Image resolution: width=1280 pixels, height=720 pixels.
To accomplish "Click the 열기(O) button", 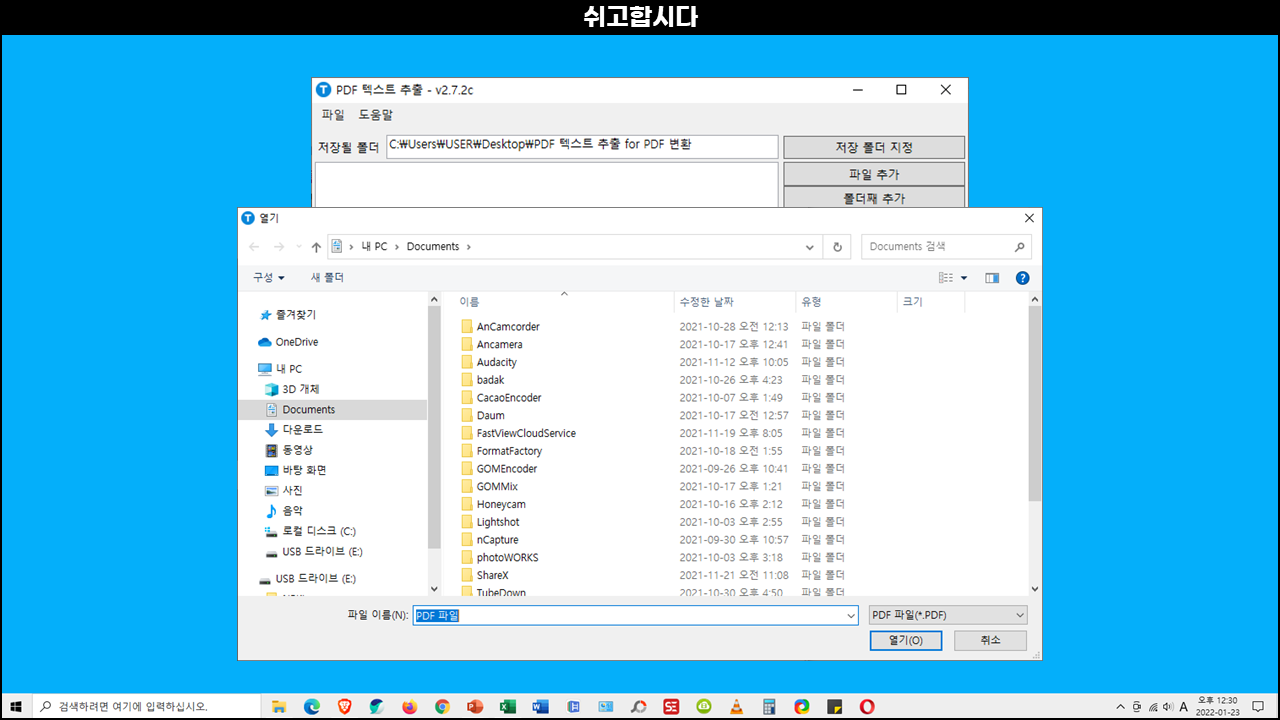I will (905, 640).
